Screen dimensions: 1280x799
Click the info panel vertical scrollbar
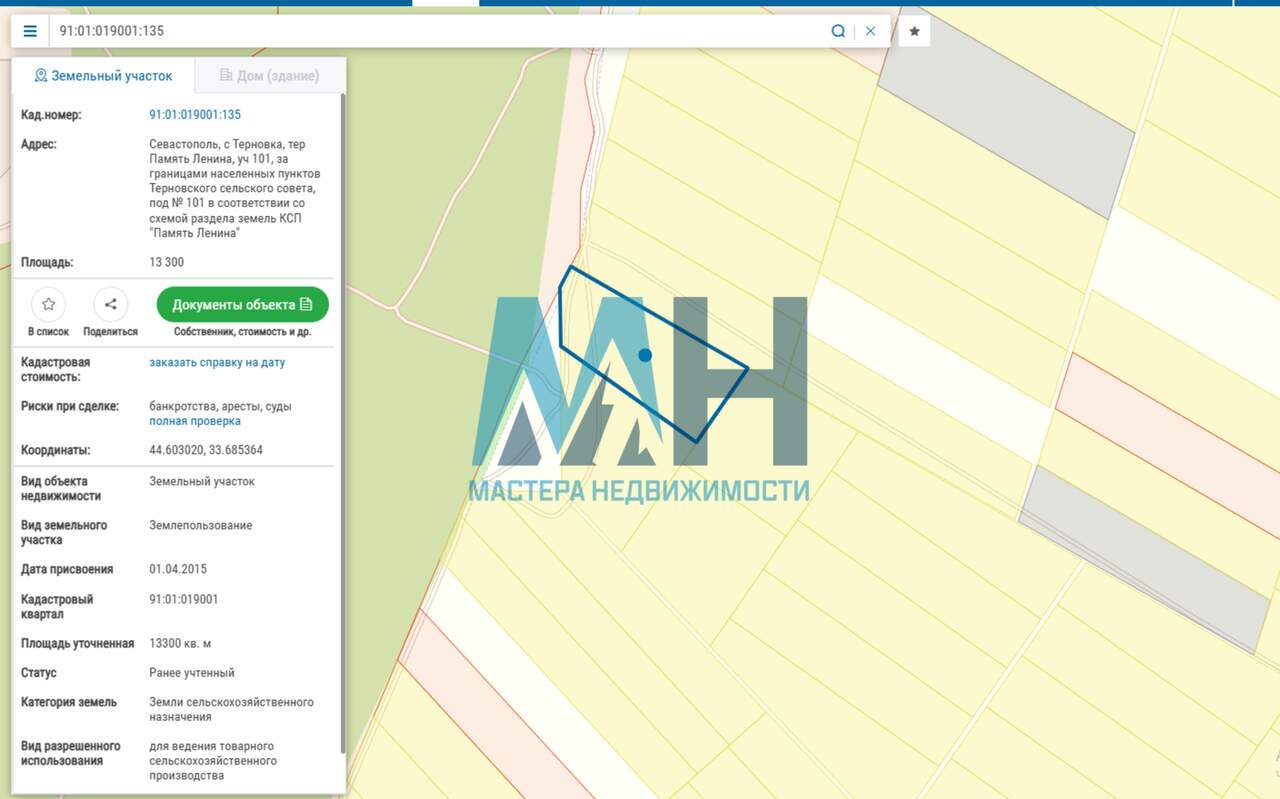click(x=344, y=420)
